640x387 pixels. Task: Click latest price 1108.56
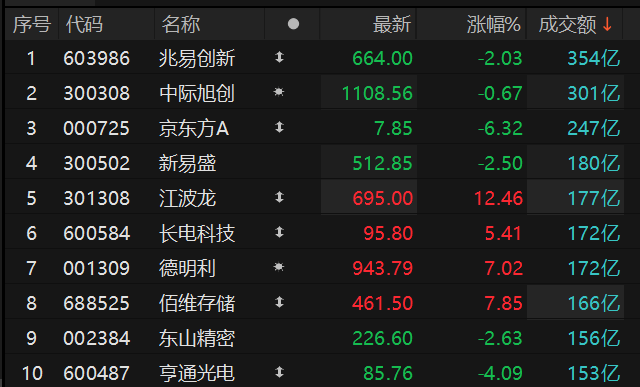tap(378, 93)
